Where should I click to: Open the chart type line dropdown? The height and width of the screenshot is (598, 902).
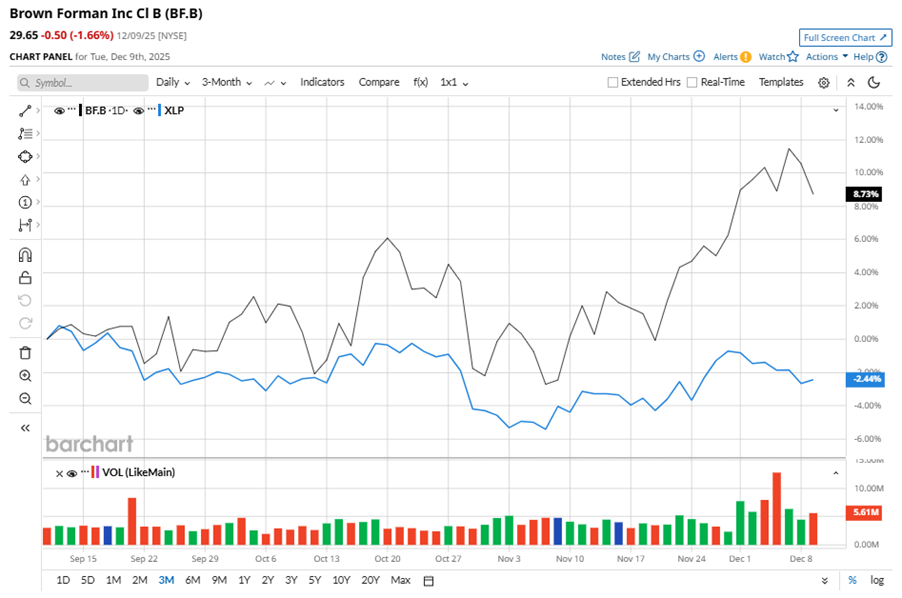tap(275, 83)
